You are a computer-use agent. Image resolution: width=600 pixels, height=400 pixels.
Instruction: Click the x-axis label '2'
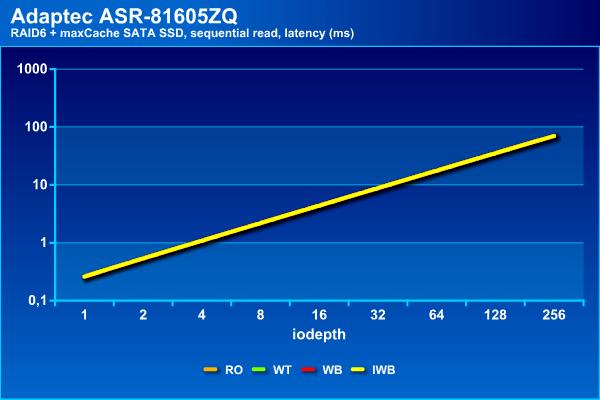143,315
